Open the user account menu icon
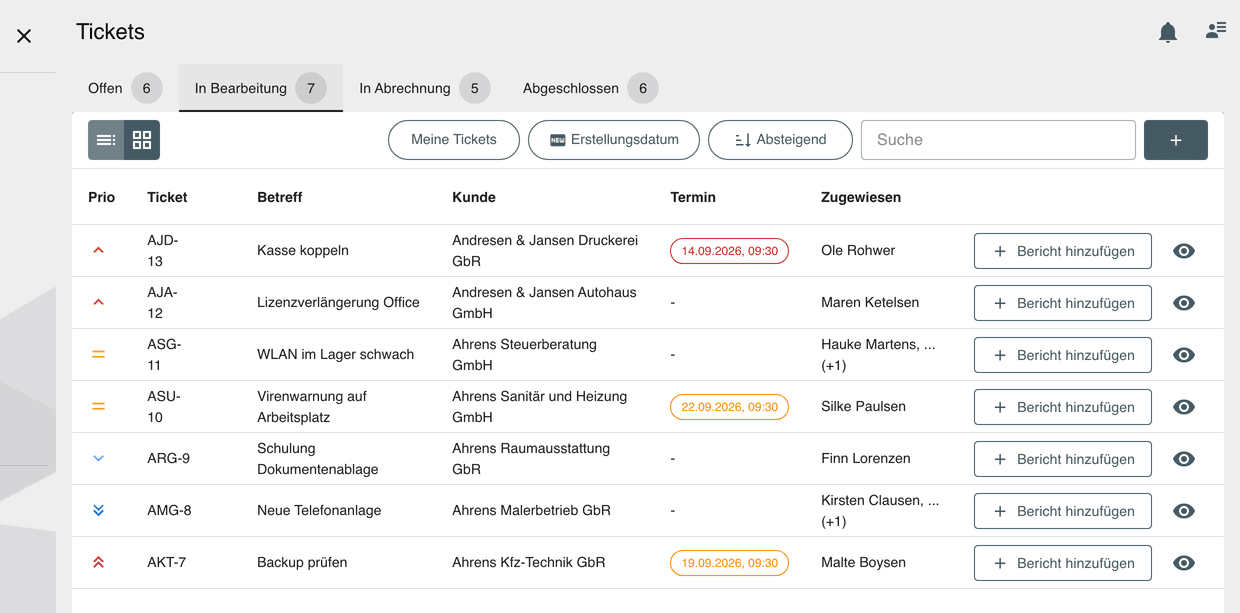This screenshot has height=613, width=1240. [1216, 31]
